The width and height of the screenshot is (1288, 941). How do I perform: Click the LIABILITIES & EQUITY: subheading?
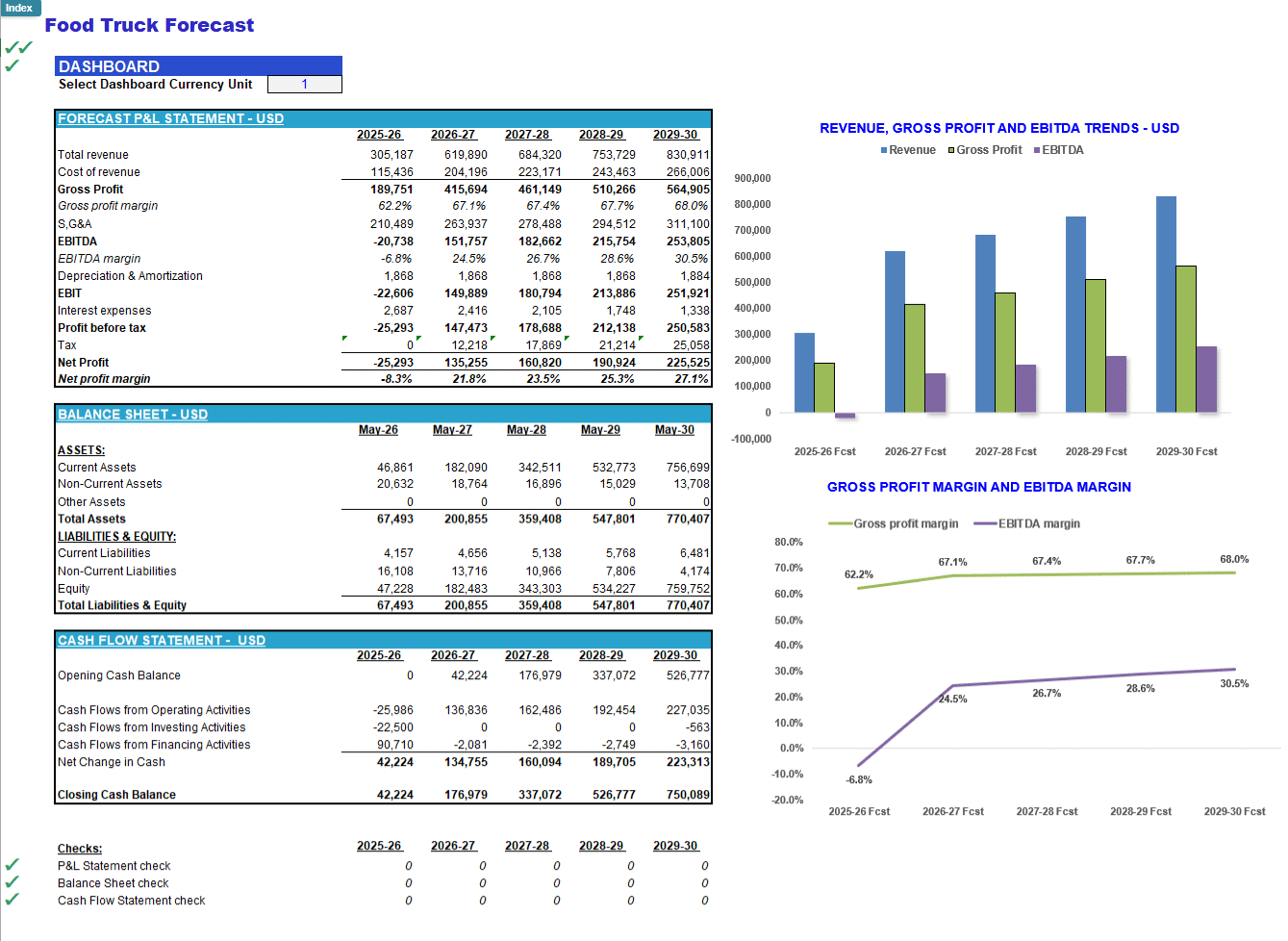click(116, 536)
